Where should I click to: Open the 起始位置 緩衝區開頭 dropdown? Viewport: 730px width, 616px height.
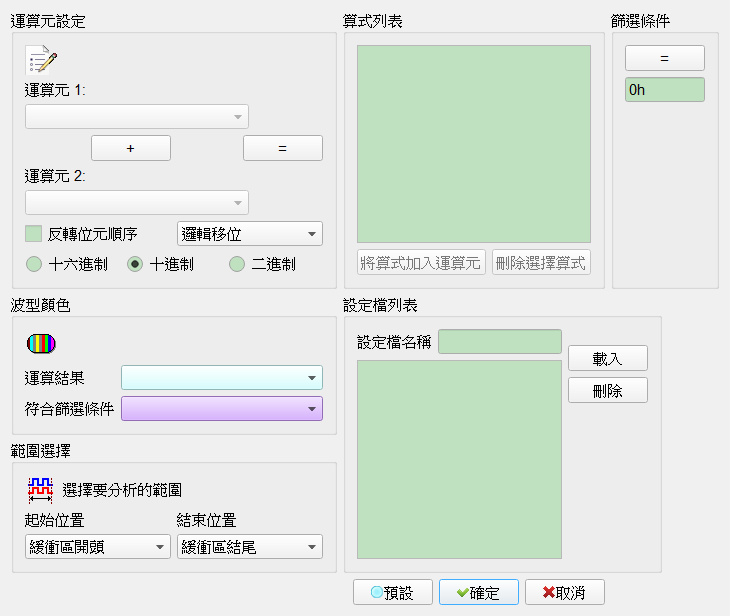point(98,547)
